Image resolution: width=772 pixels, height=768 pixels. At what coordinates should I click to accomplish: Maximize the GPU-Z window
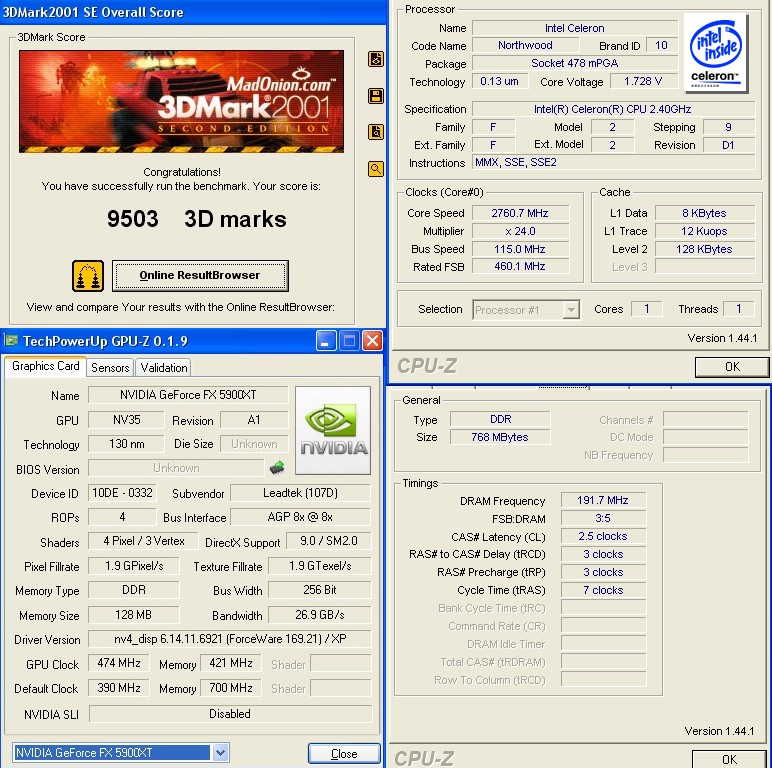pyautogui.click(x=349, y=341)
